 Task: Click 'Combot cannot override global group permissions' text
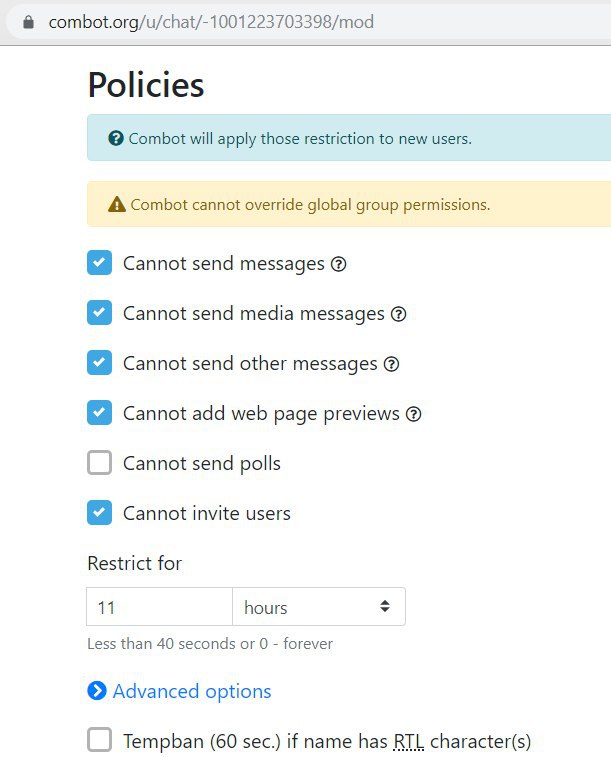[x=310, y=205]
